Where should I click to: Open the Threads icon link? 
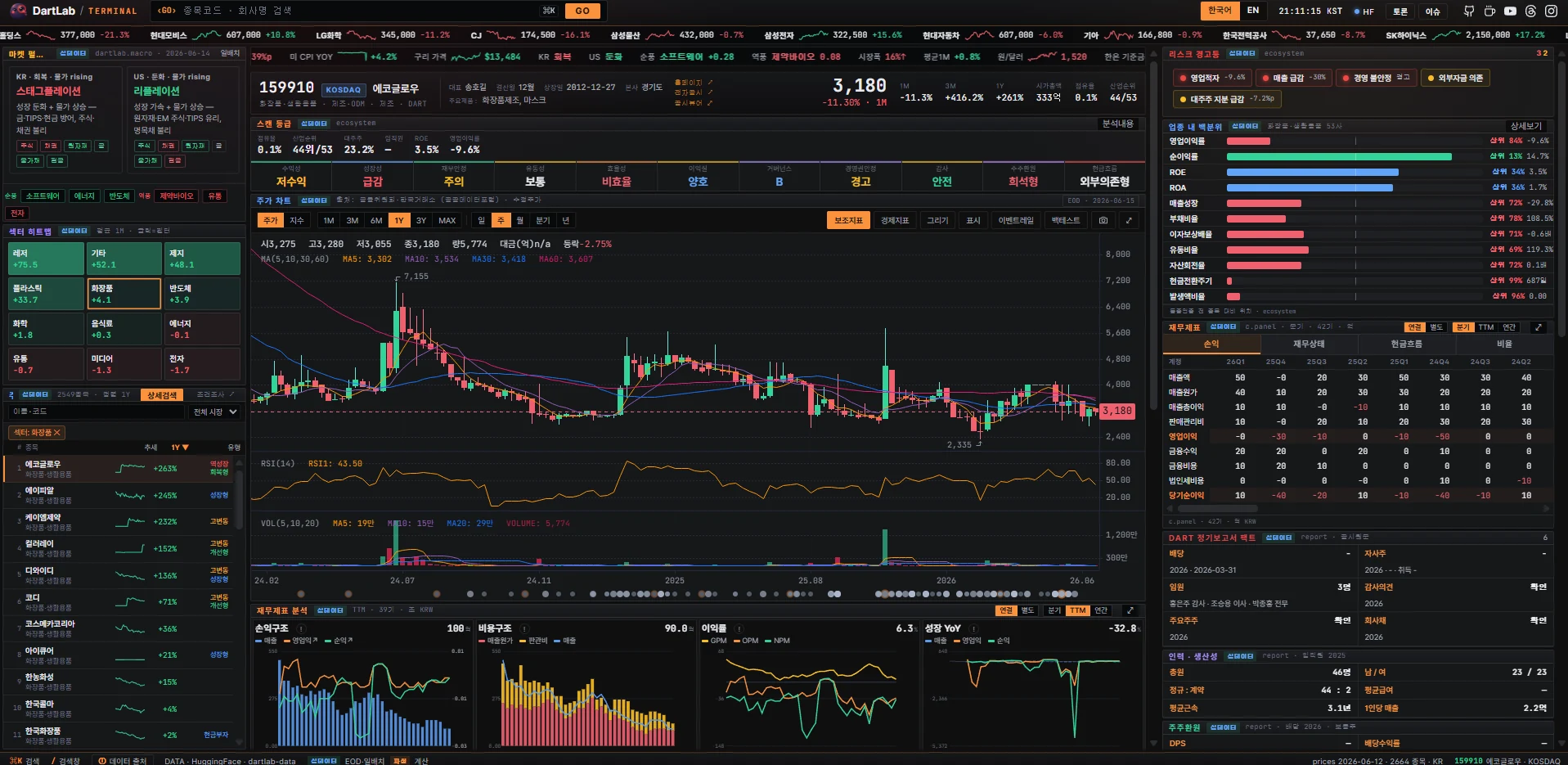point(1530,11)
